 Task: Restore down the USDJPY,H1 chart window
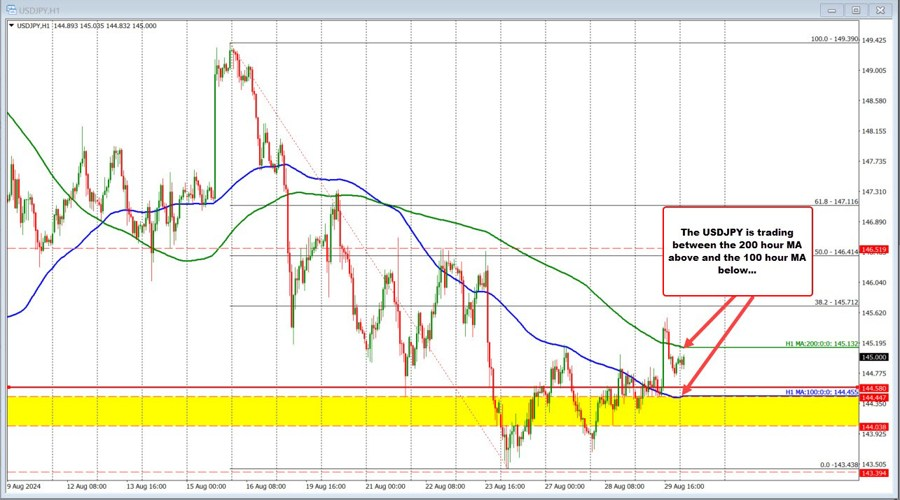pyautogui.click(x=855, y=10)
